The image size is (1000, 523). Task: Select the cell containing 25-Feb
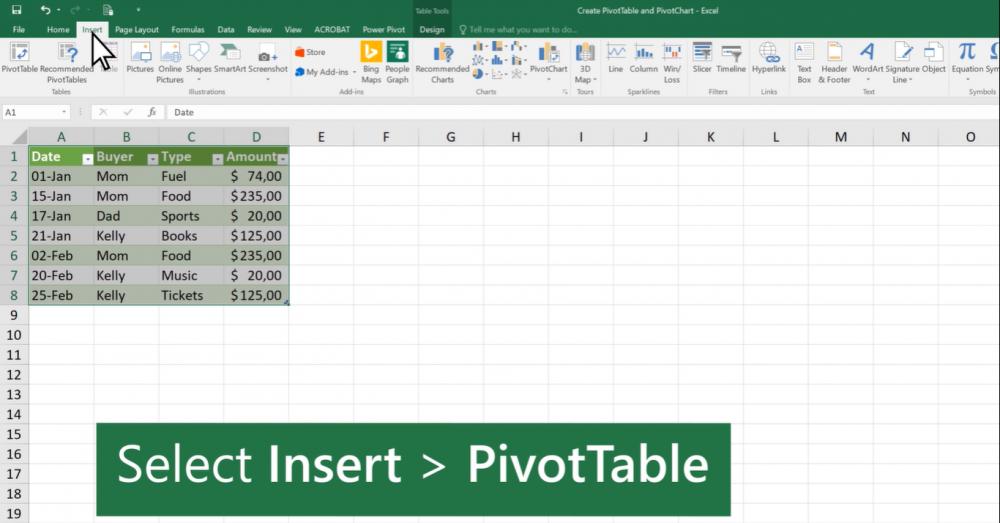[x=61, y=295]
